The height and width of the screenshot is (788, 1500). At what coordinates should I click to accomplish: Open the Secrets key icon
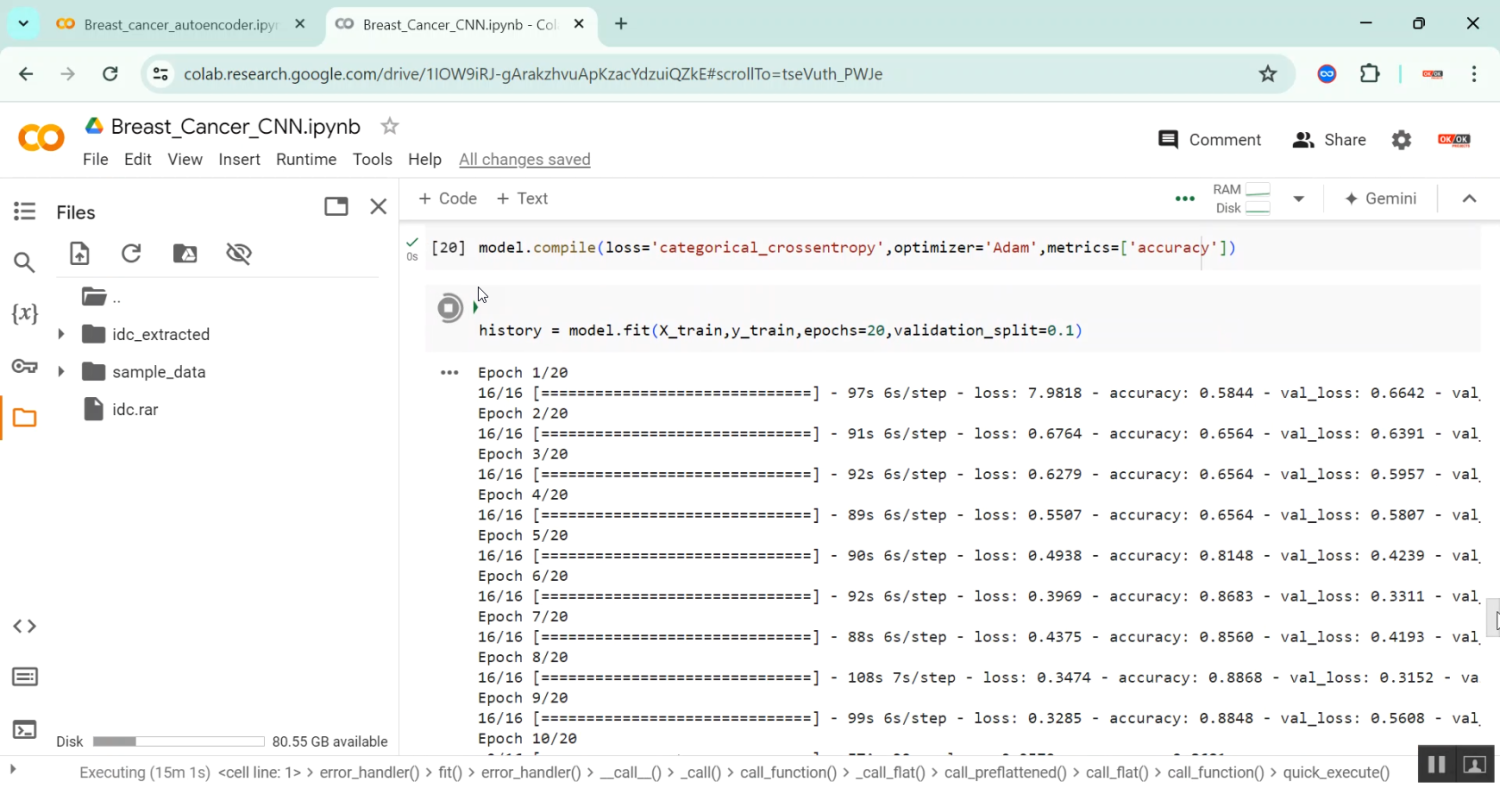(24, 366)
